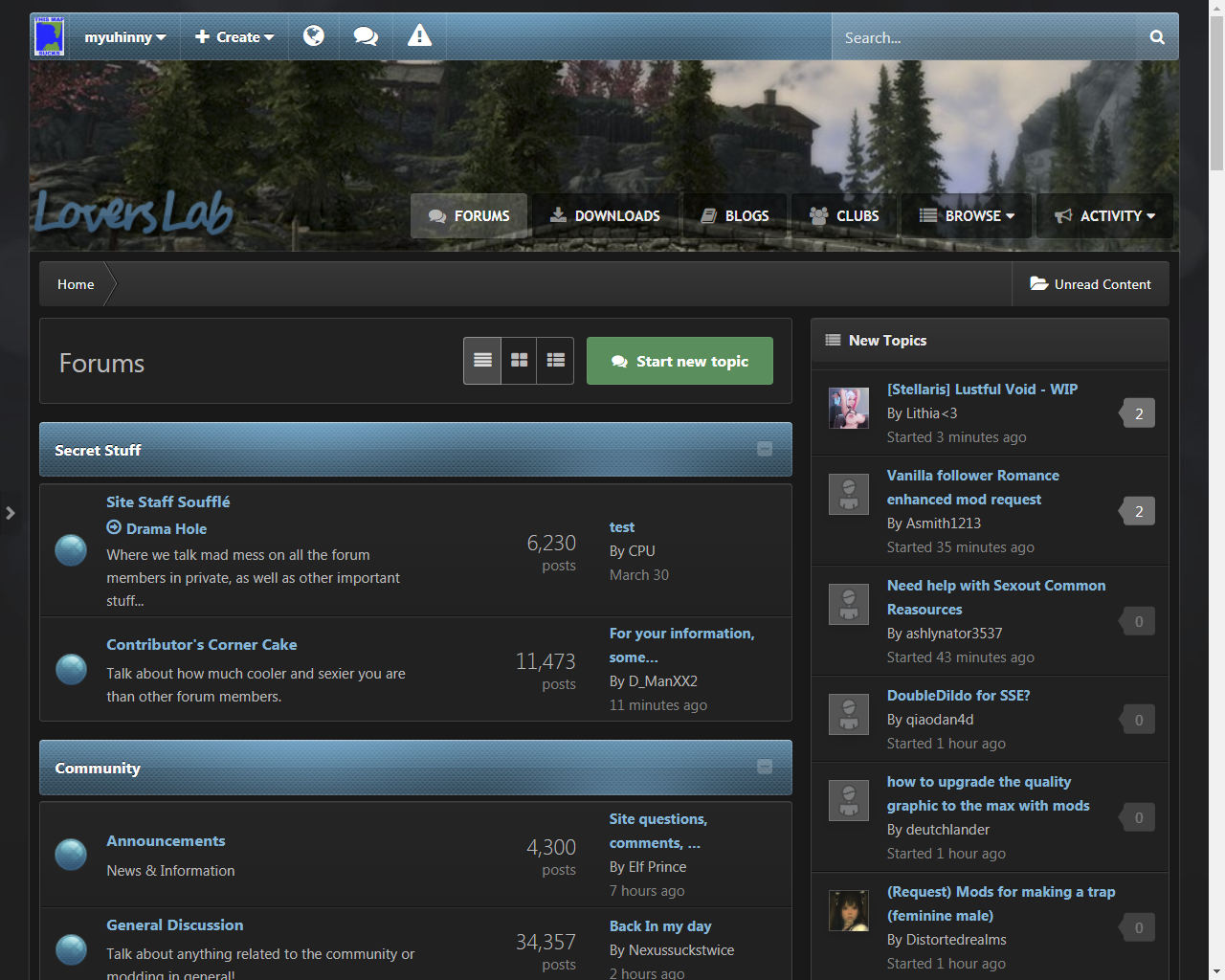Open Contributor's Corner Cake forum
This screenshot has width=1225, height=980.
tap(202, 644)
